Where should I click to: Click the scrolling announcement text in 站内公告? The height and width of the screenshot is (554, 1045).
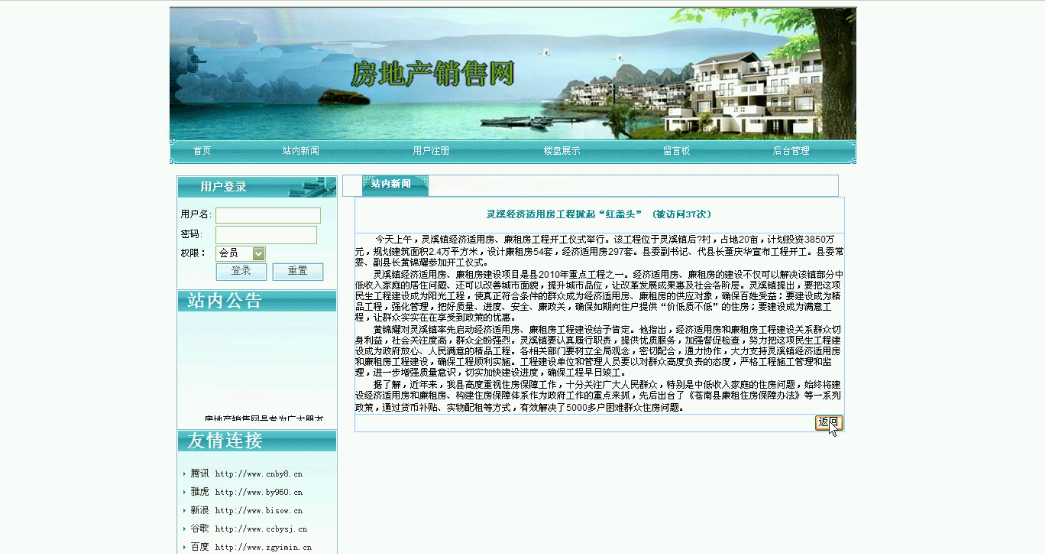click(x=264, y=418)
